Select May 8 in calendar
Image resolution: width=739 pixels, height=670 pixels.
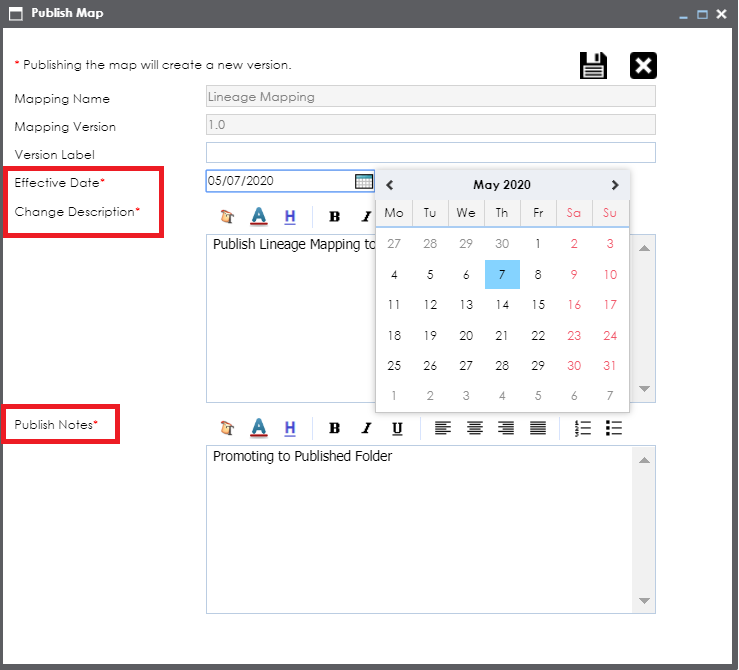(x=538, y=274)
